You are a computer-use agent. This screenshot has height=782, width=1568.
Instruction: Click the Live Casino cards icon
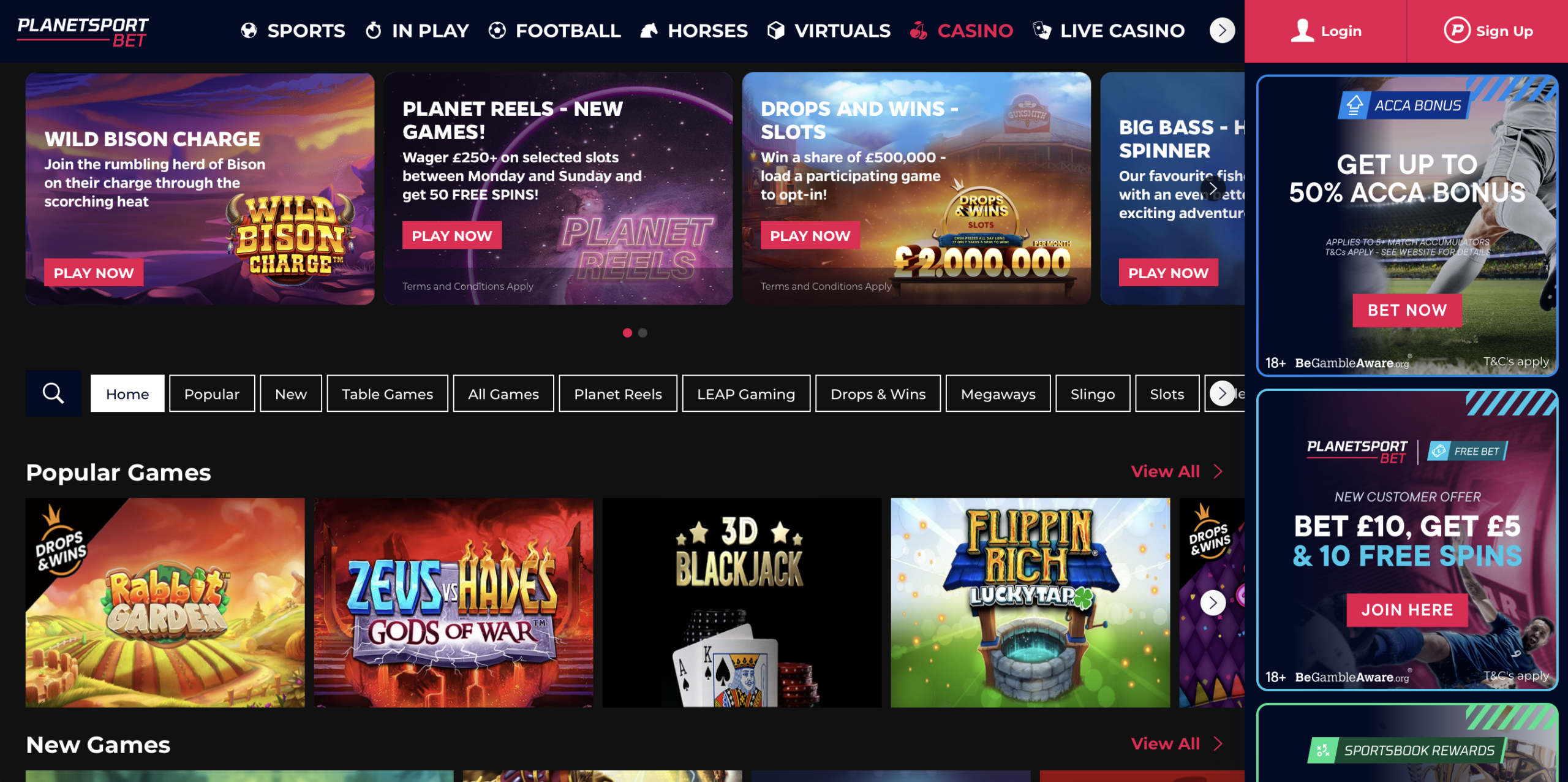click(1041, 30)
